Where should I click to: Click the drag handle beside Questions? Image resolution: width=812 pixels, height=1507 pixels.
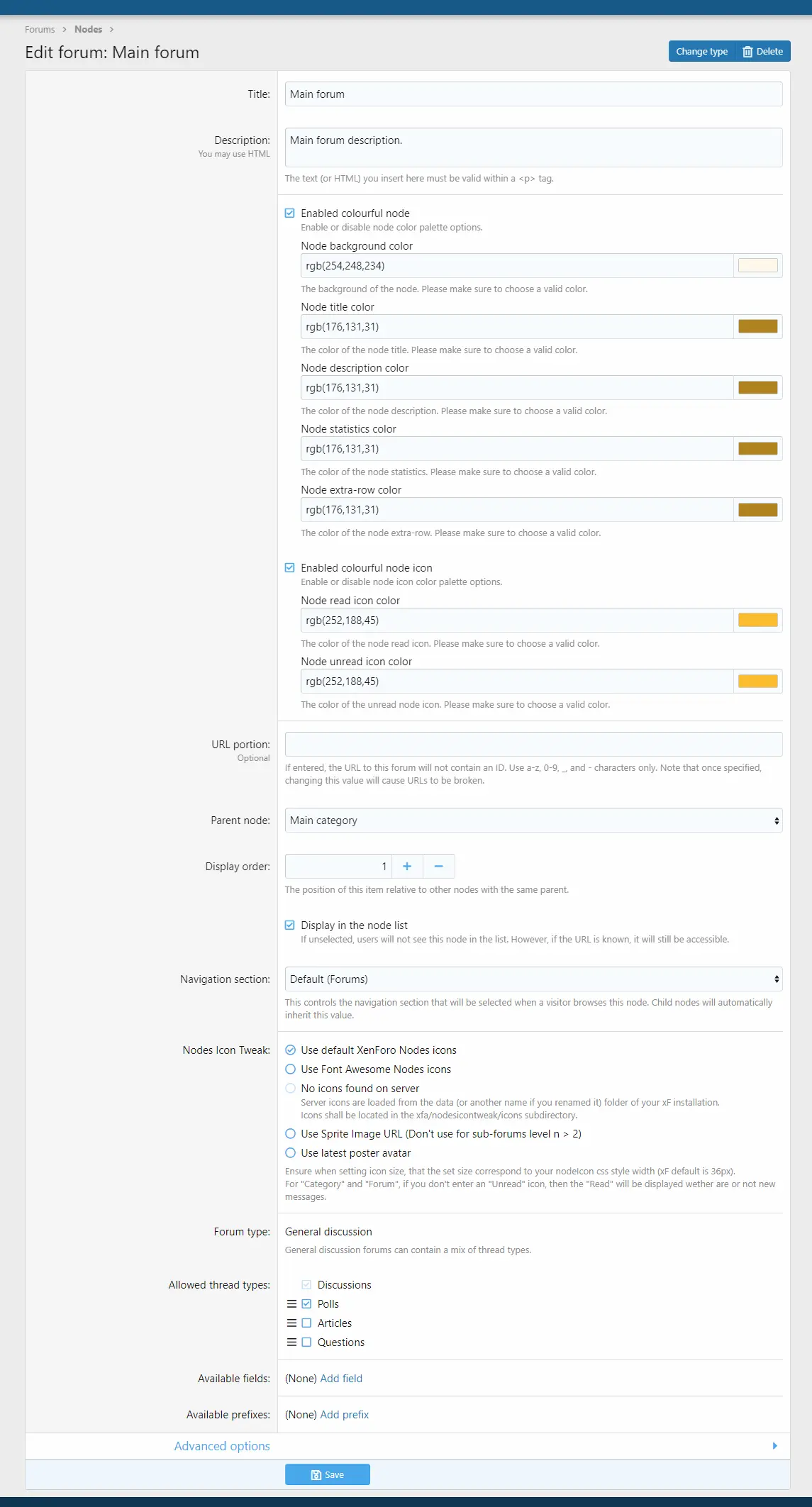pos(291,1342)
